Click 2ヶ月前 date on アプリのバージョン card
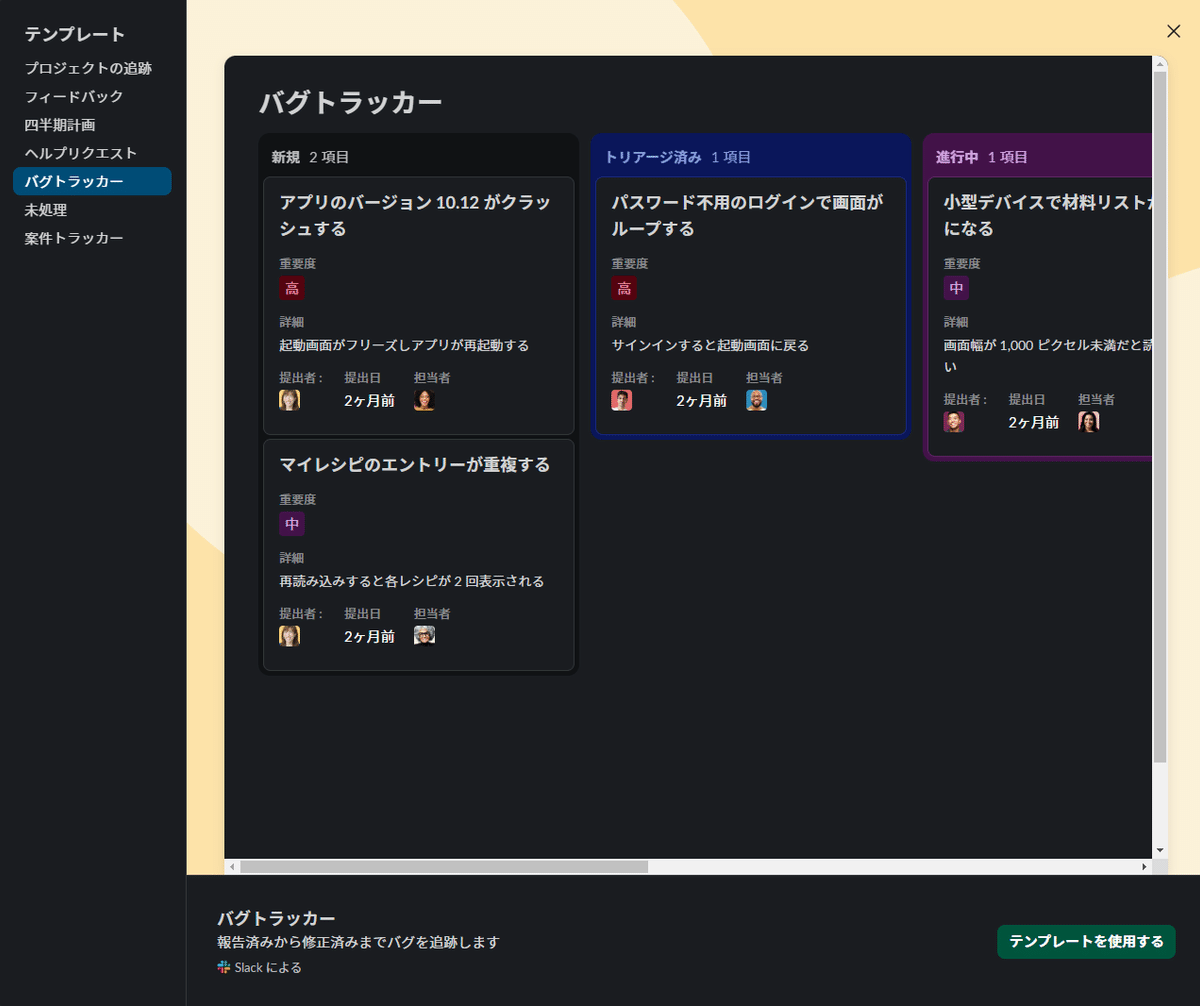Viewport: 1200px width, 1006px height. [x=369, y=400]
